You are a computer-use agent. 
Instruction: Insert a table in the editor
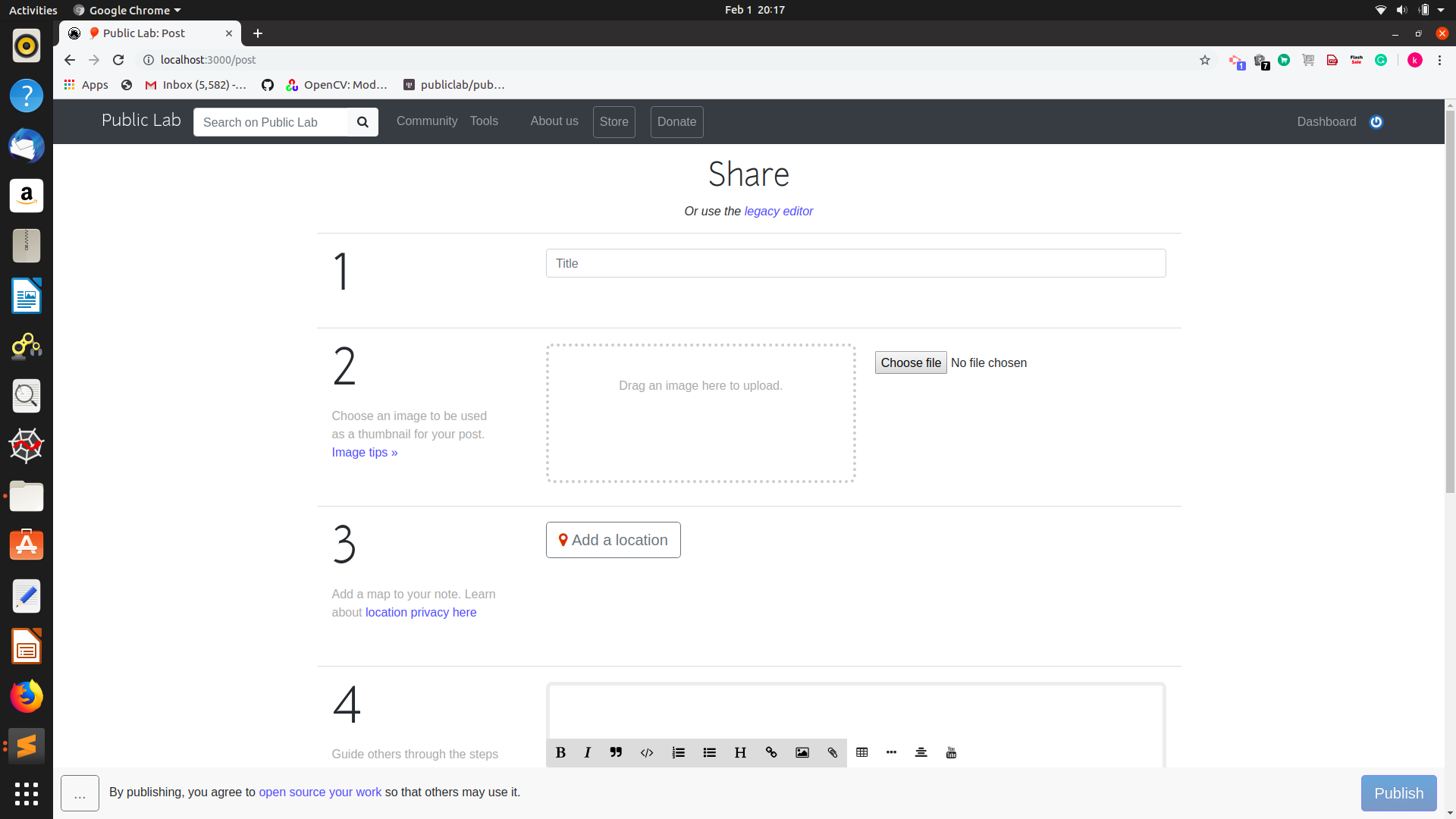[862, 752]
